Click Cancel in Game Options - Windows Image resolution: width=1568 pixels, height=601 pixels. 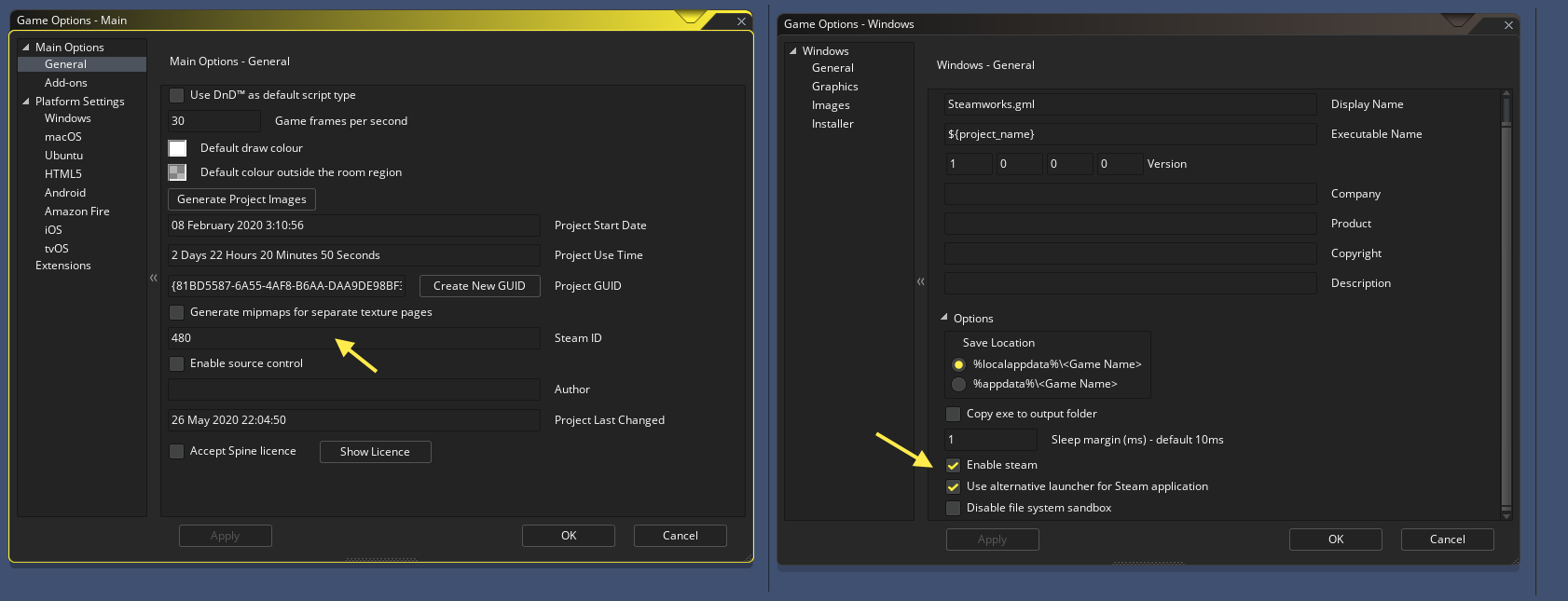tap(1448, 540)
